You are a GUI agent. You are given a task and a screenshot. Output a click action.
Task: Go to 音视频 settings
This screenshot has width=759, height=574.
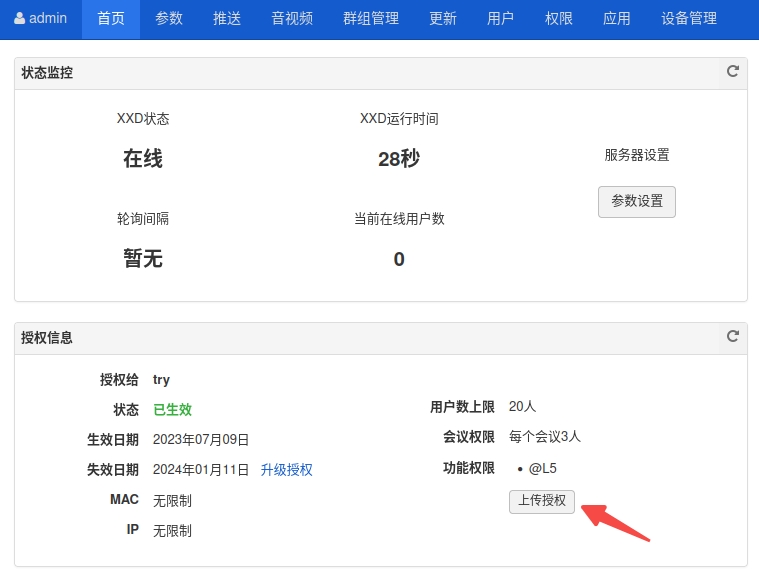[292, 19]
